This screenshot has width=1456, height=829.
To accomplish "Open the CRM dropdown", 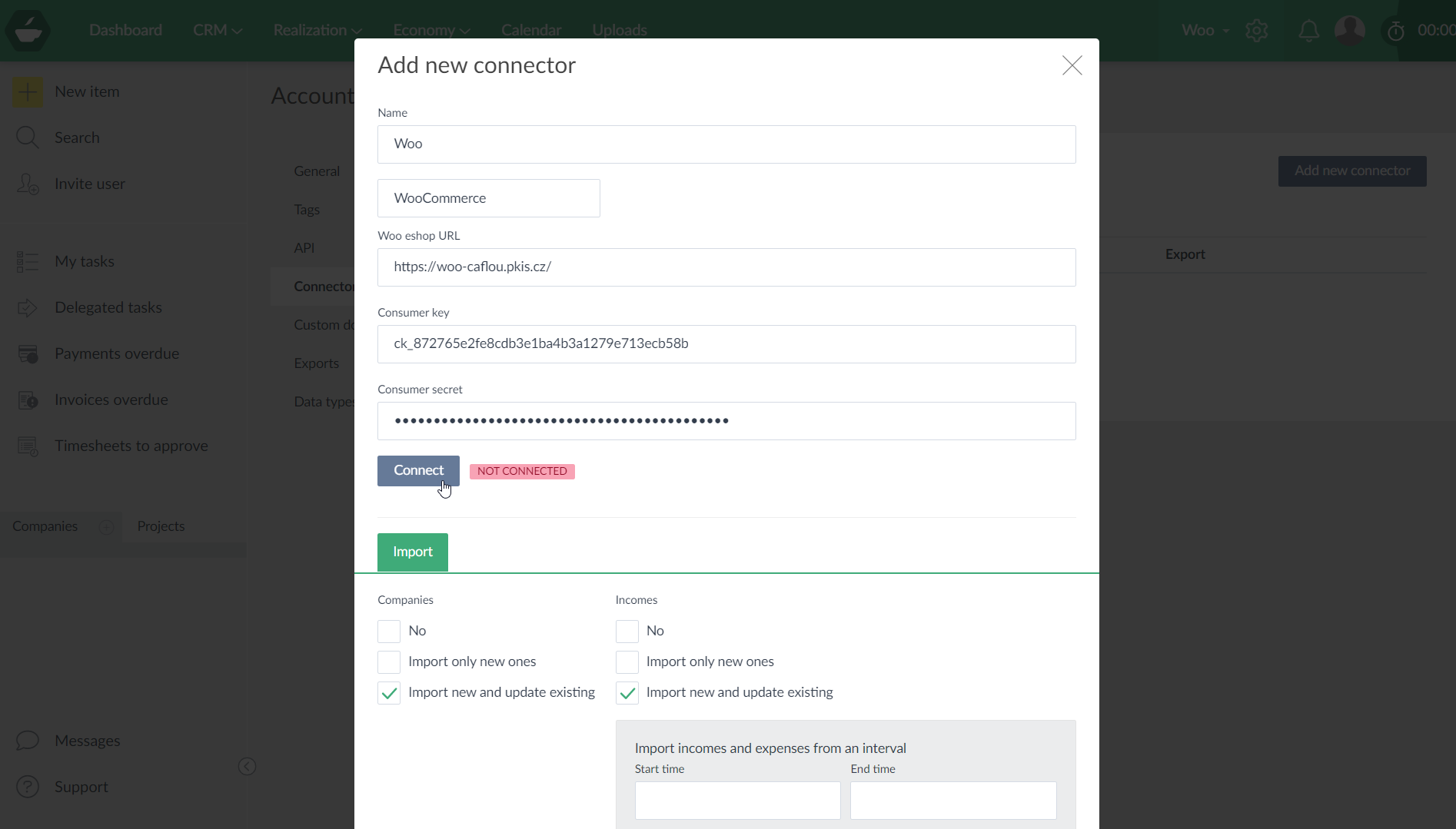I will 216,30.
